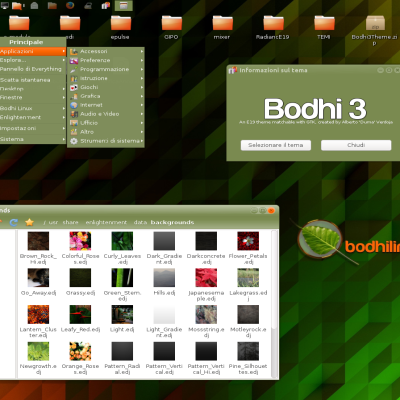400x400 pixels.
Task: Expand the Impostazioni submenu arrow
Action: tap(64, 128)
